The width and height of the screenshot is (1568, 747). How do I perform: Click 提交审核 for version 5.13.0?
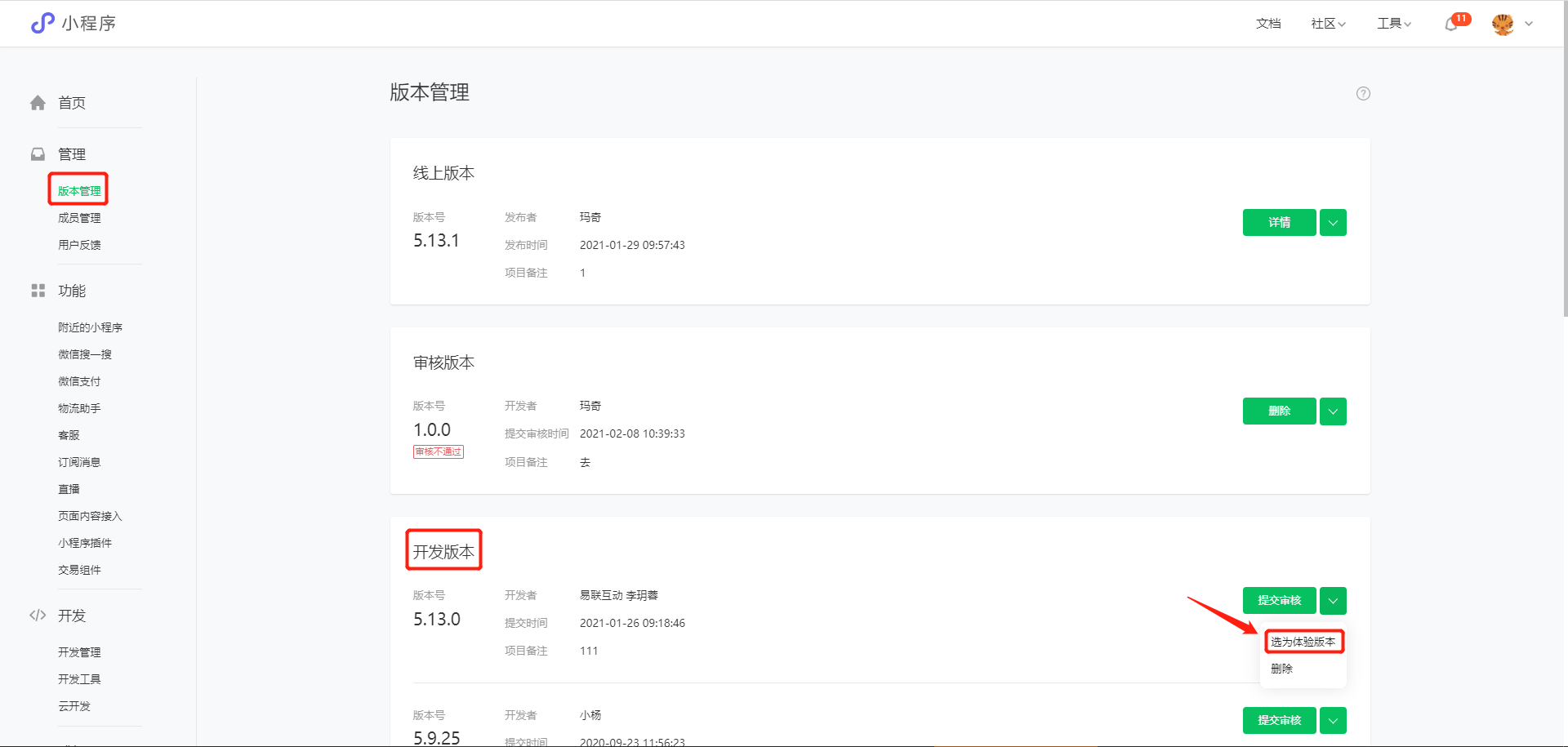(x=1279, y=601)
